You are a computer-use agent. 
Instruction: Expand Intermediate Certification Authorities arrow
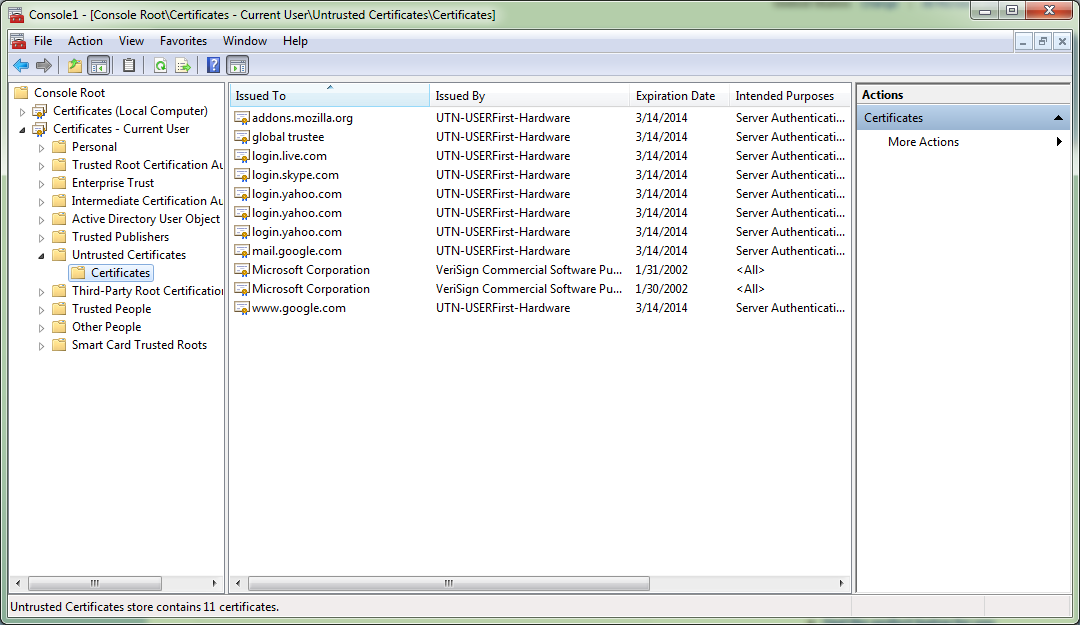click(41, 201)
